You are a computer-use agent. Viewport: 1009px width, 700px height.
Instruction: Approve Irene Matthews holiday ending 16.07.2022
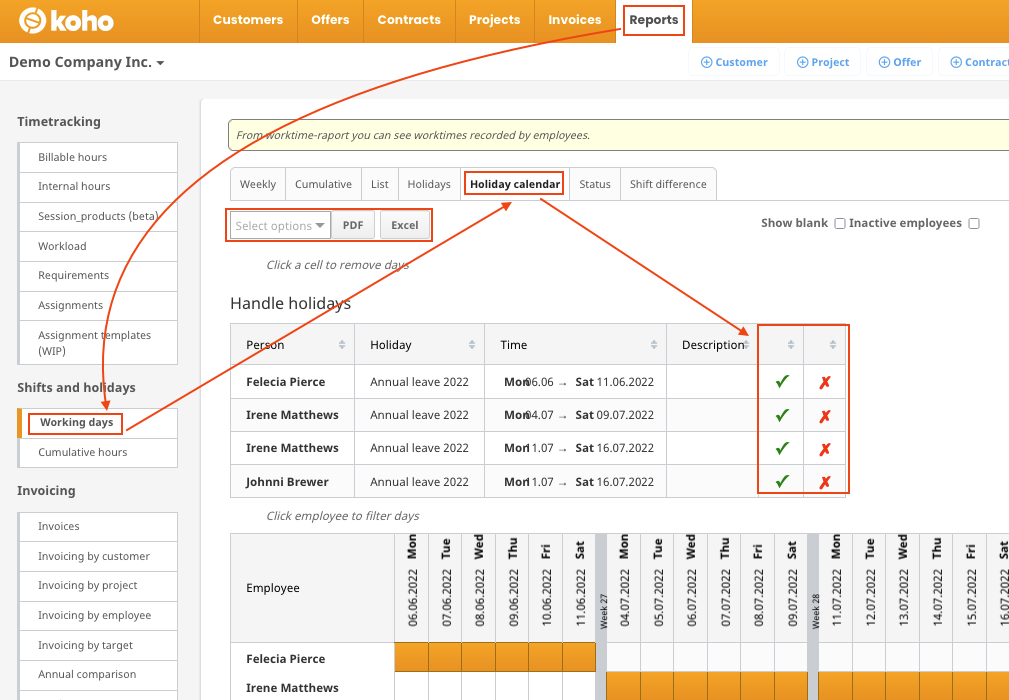click(782, 448)
